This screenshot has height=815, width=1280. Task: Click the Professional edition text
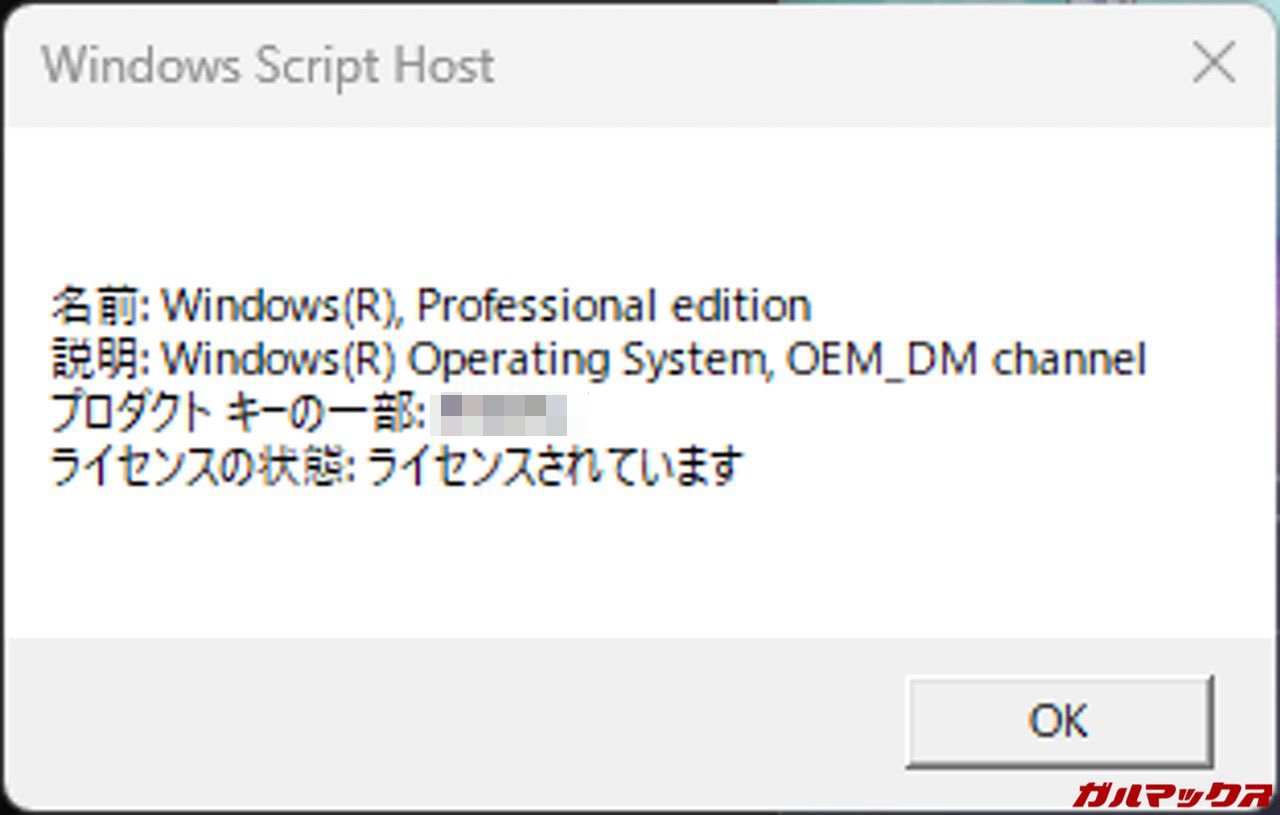[612, 305]
